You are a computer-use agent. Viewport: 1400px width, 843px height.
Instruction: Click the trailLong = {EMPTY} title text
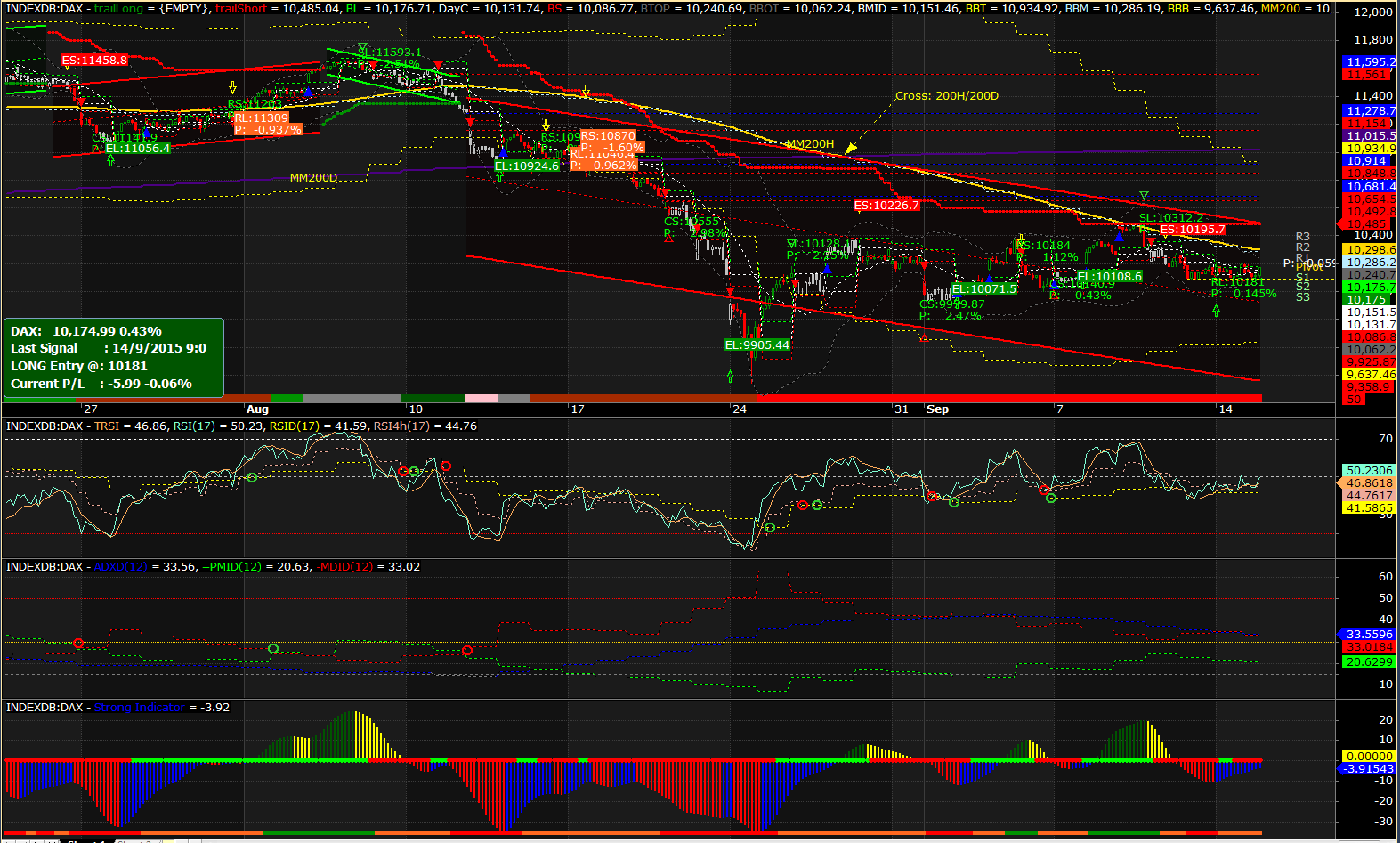click(x=152, y=8)
